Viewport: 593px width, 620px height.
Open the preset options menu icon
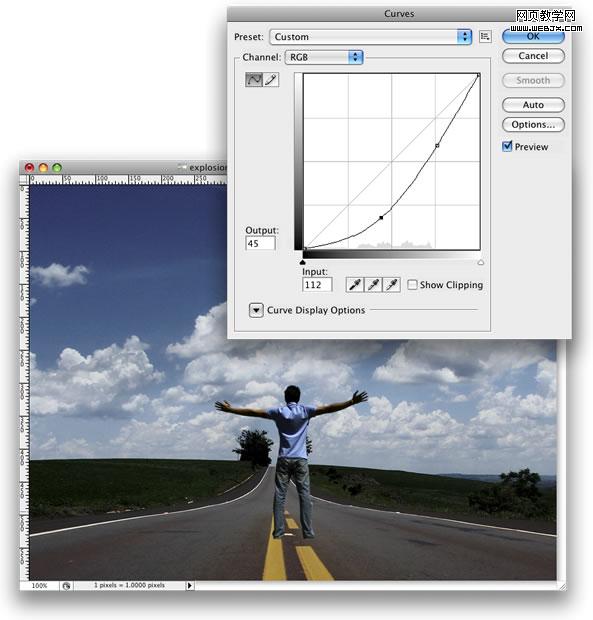pyautogui.click(x=485, y=37)
